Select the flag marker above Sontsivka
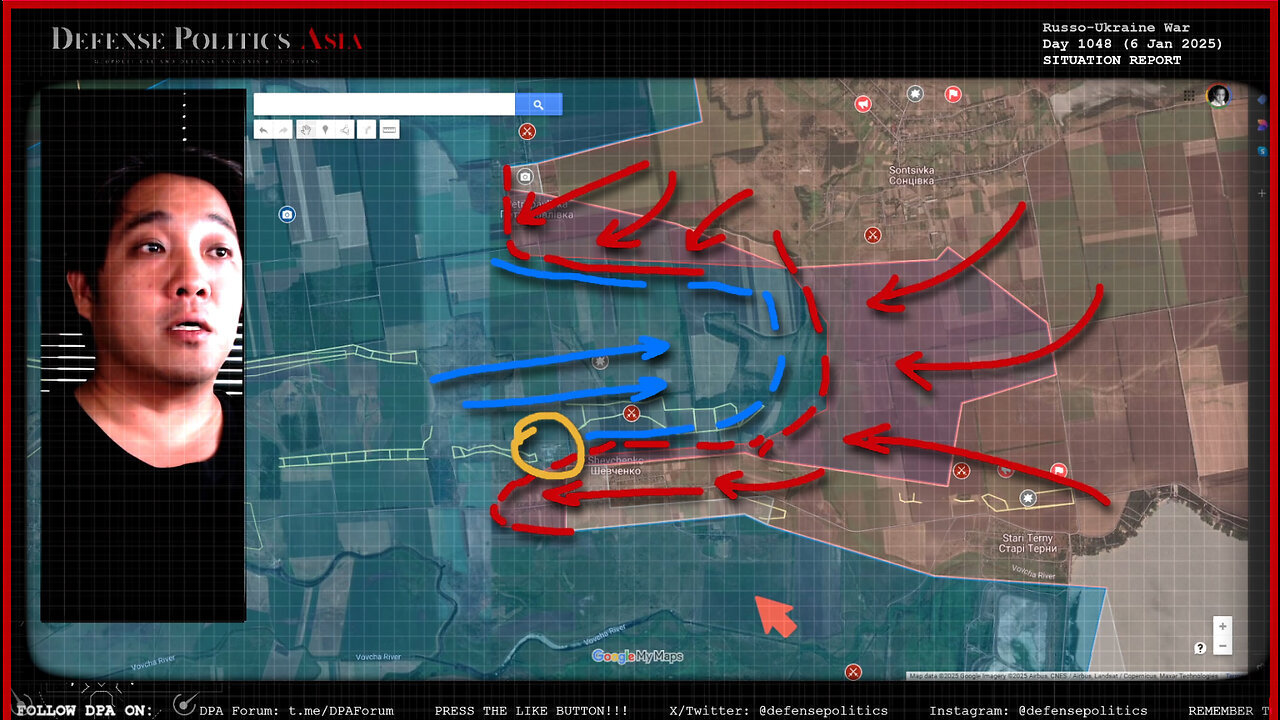Image resolution: width=1280 pixels, height=720 pixels. tap(953, 95)
